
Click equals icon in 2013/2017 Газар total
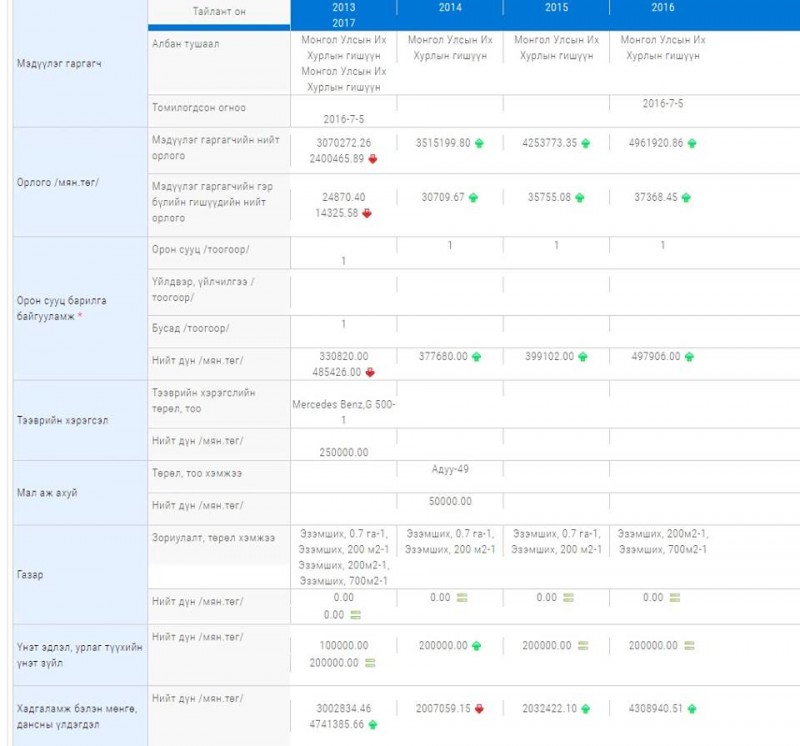[x=356, y=615]
